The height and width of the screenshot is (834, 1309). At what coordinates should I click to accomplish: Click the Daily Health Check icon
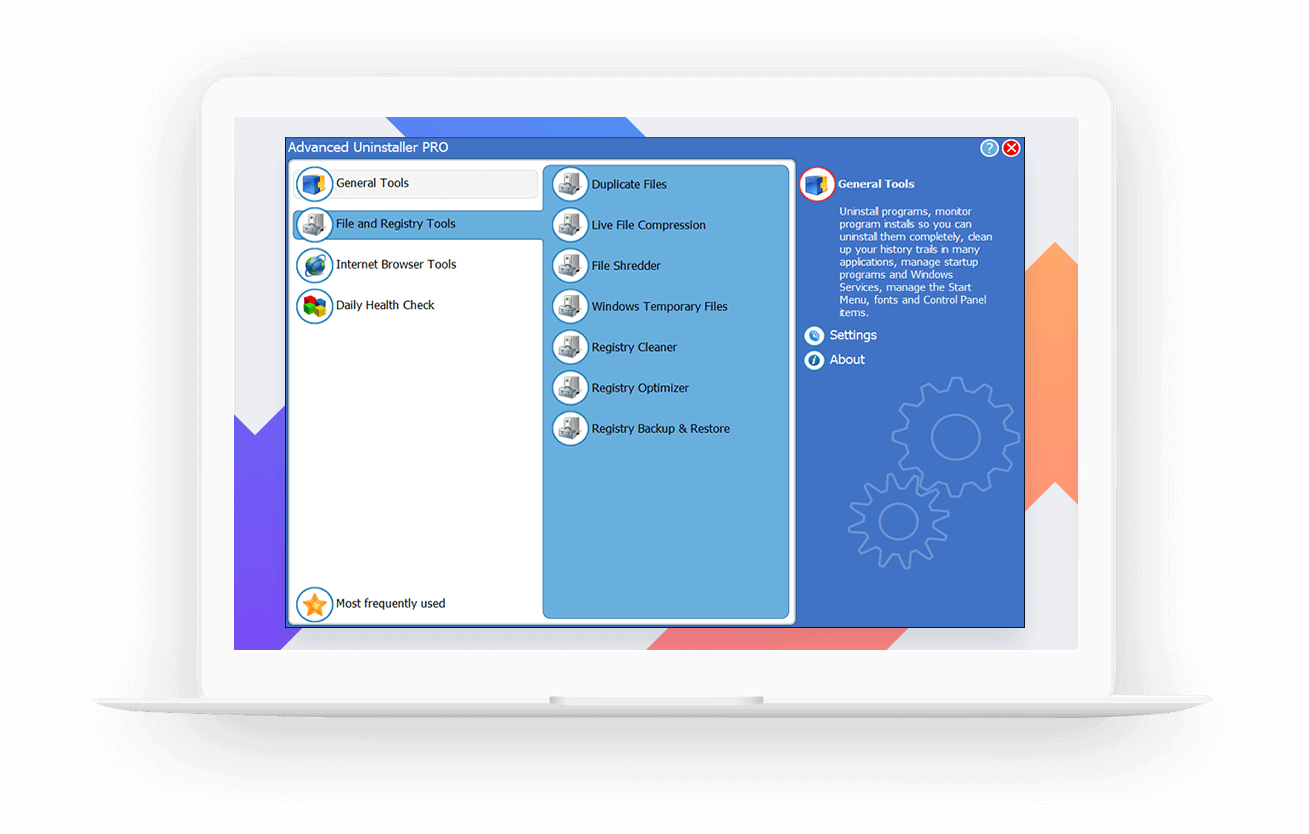[x=314, y=306]
